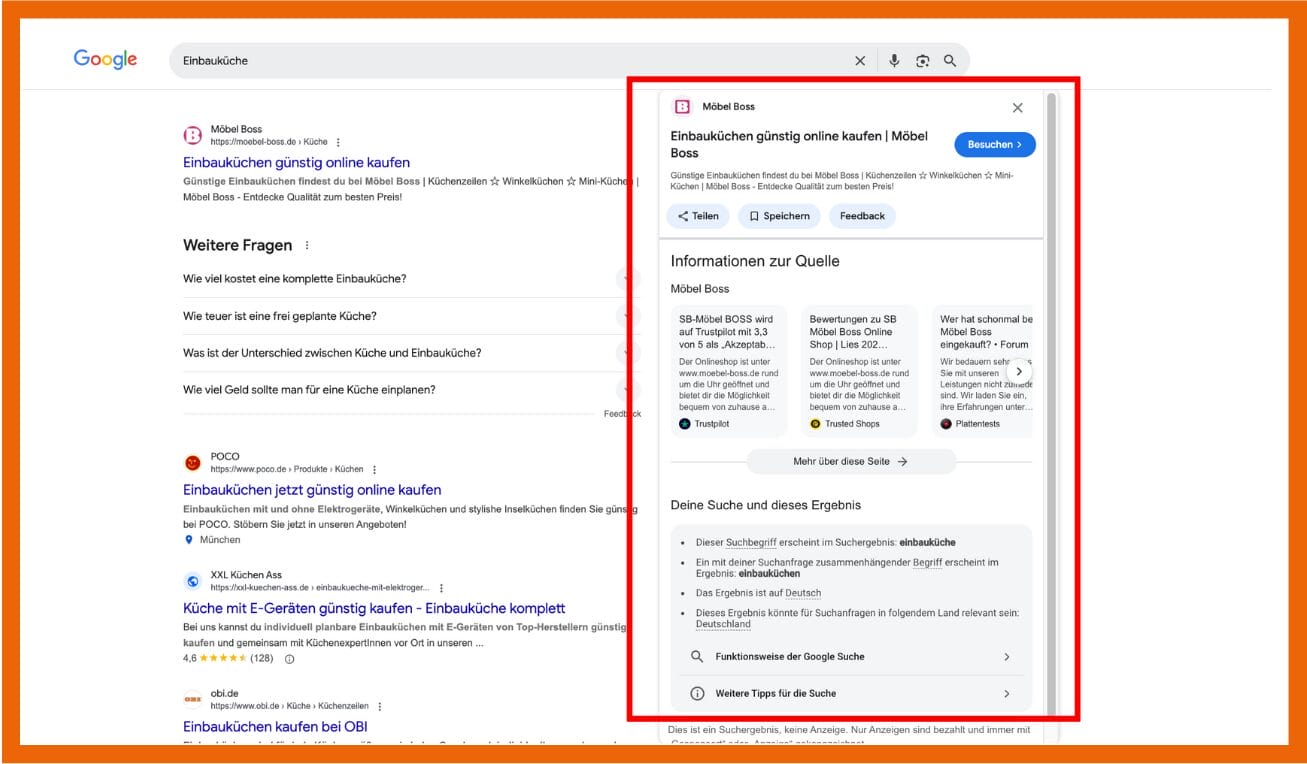Expand 'Wie teuer ist eine frei geplante Küche?'
This screenshot has width=1307, height=764.
click(400, 316)
